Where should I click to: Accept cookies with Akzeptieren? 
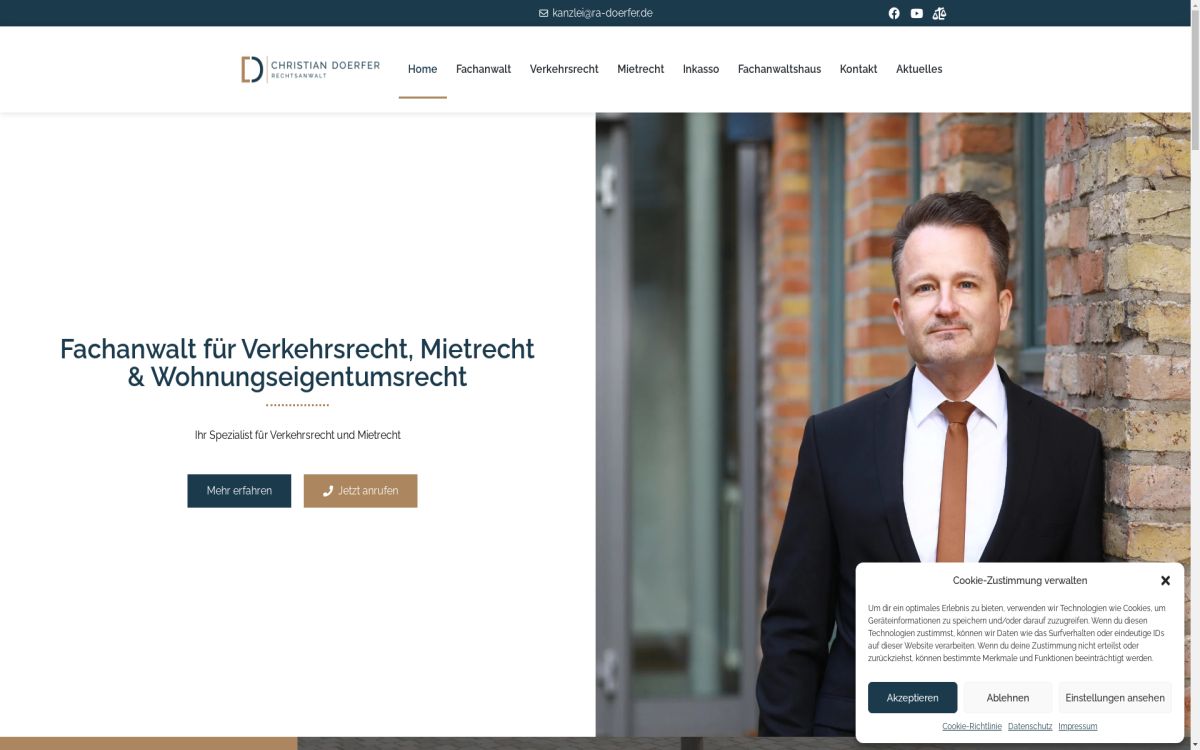click(912, 698)
